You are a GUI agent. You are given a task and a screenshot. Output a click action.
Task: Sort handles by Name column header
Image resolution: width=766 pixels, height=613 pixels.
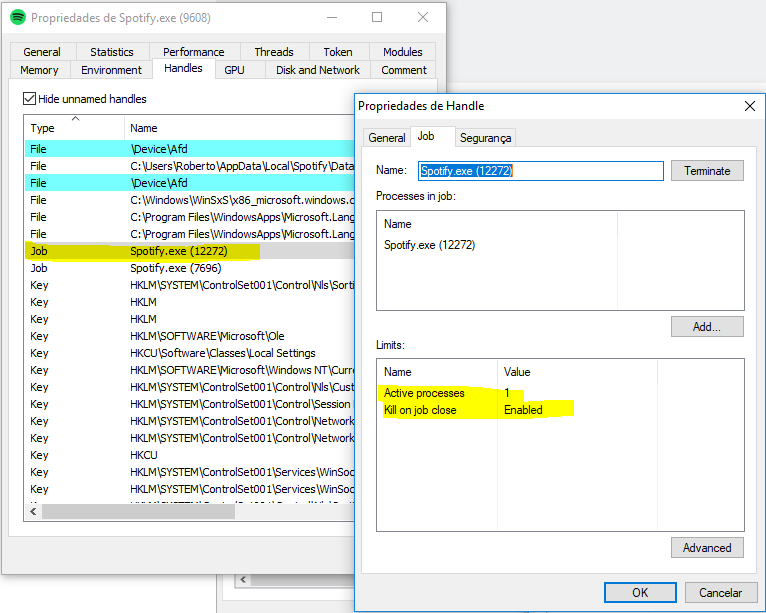coord(239,128)
